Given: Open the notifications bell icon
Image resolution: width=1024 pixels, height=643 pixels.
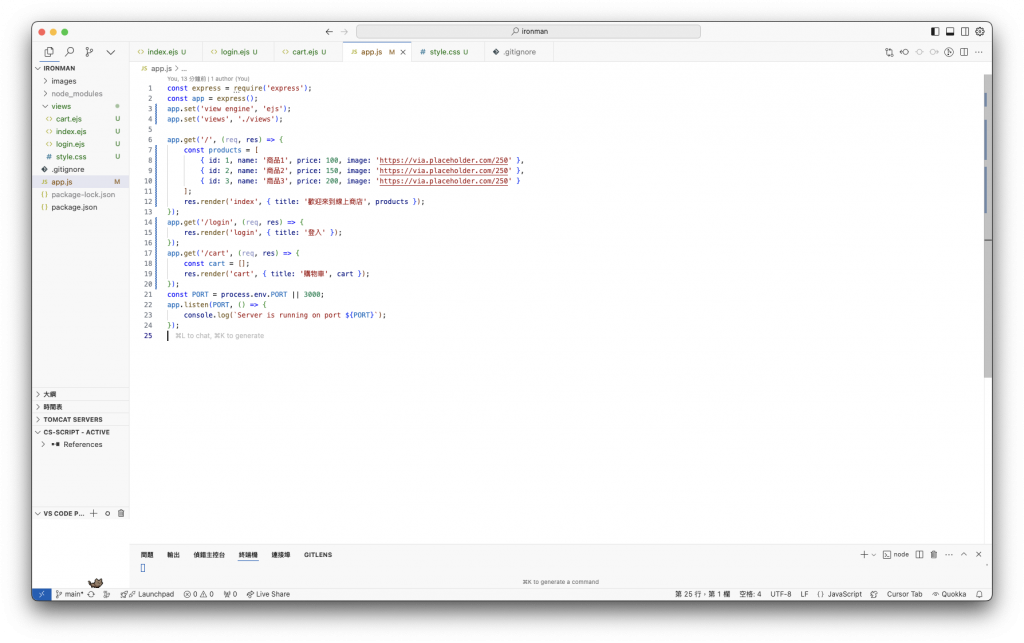Looking at the screenshot, I should pos(979,595).
